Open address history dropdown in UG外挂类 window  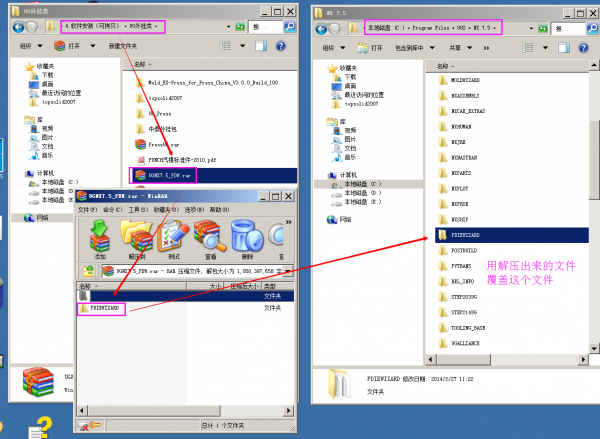tap(228, 27)
